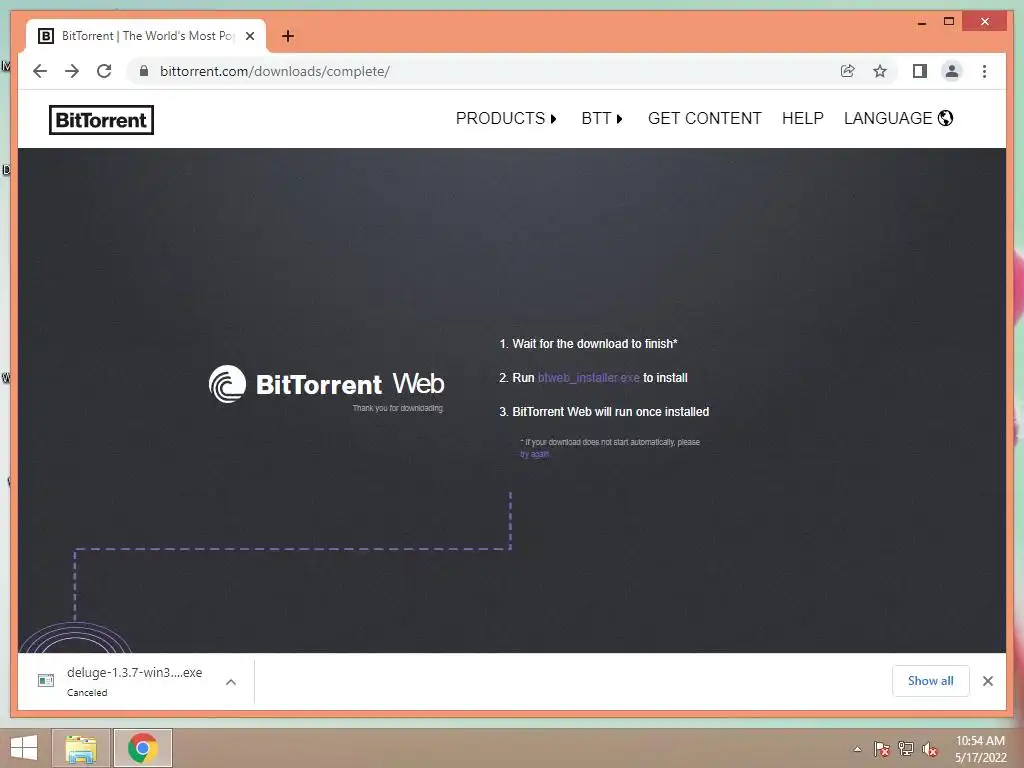Select the BitTorrent browser tab

146,36
